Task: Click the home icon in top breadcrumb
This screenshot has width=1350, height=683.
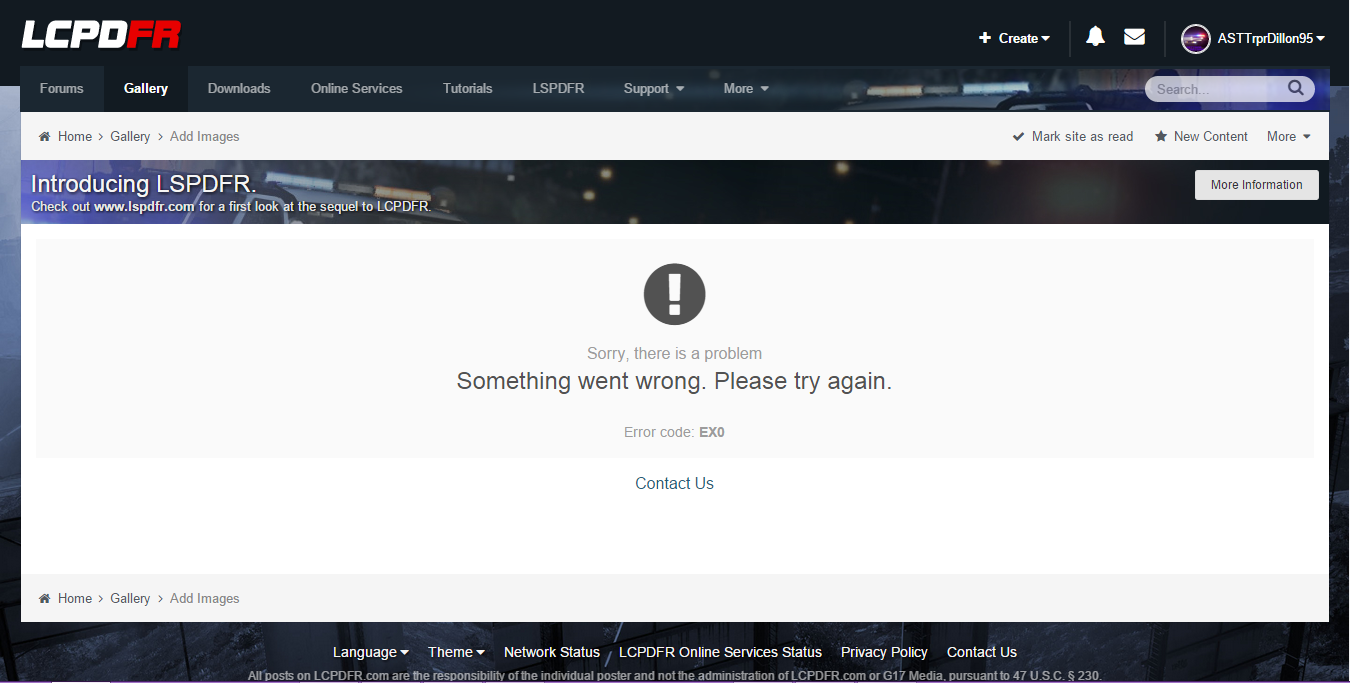Action: 44,136
